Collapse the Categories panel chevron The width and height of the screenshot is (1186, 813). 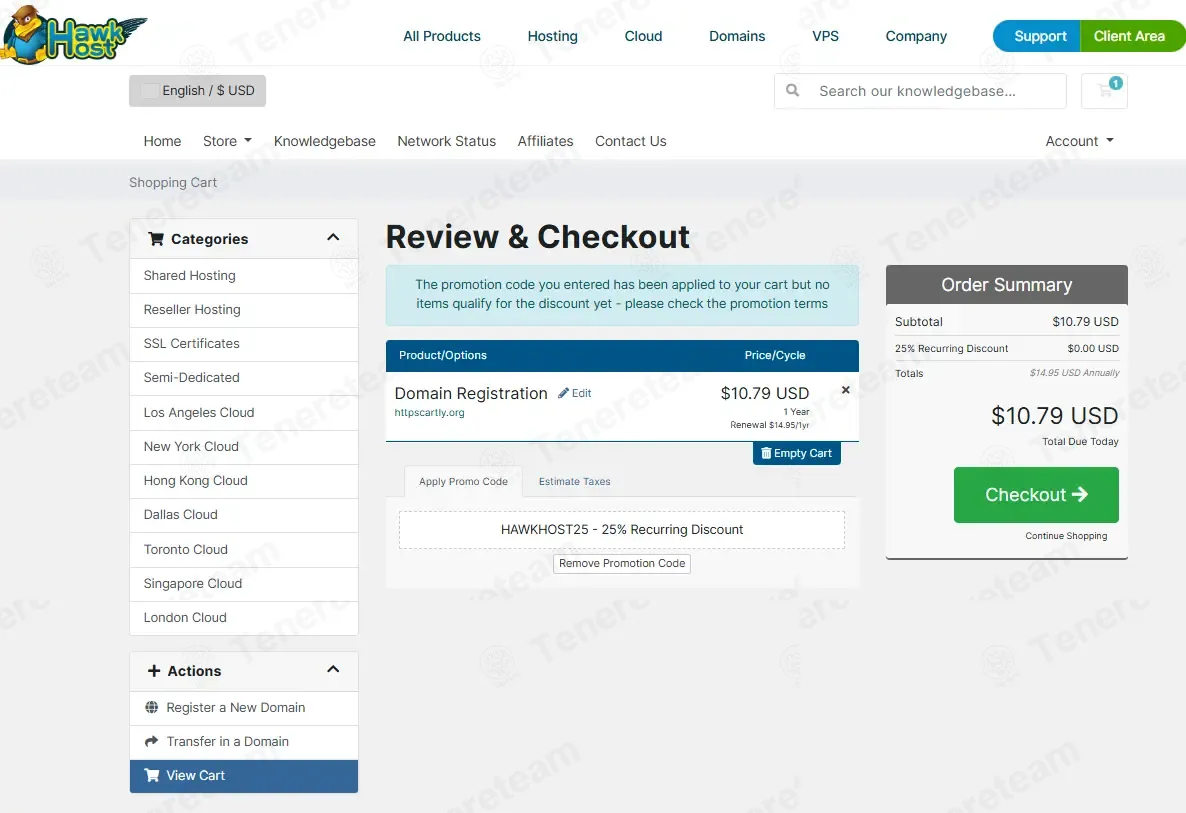(333, 237)
